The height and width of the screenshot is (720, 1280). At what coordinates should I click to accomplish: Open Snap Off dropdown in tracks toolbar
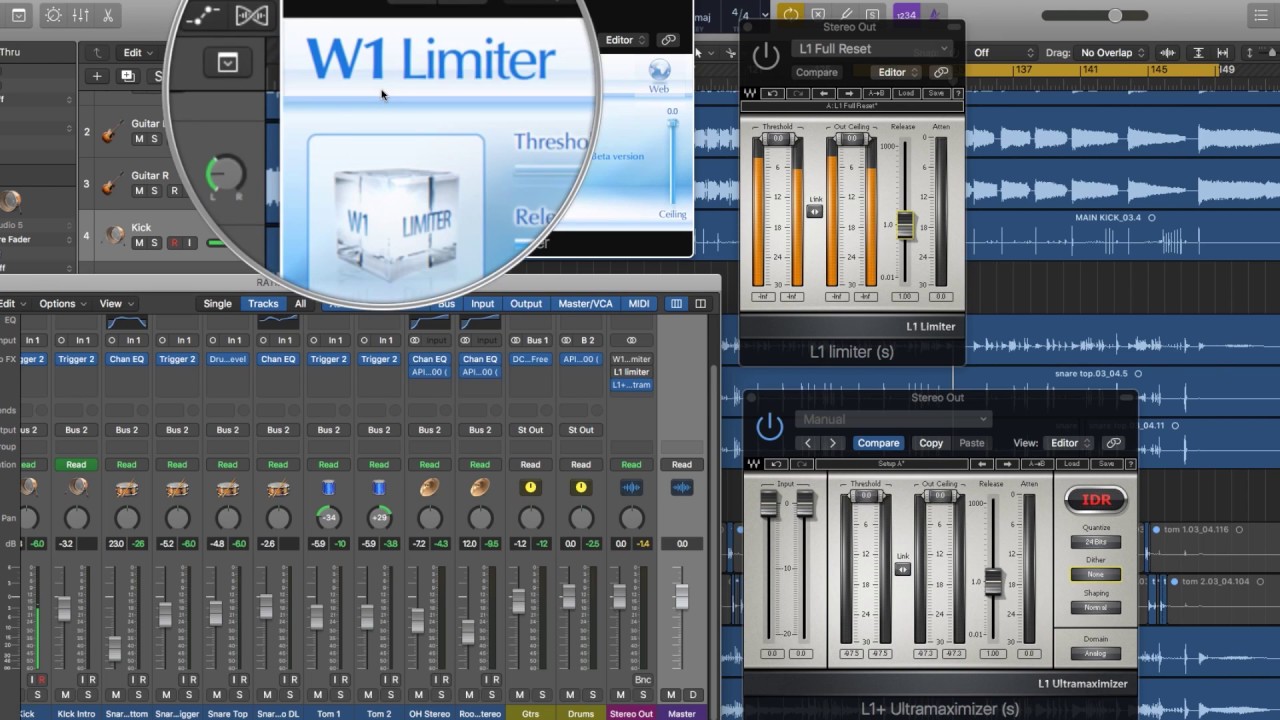(1002, 53)
